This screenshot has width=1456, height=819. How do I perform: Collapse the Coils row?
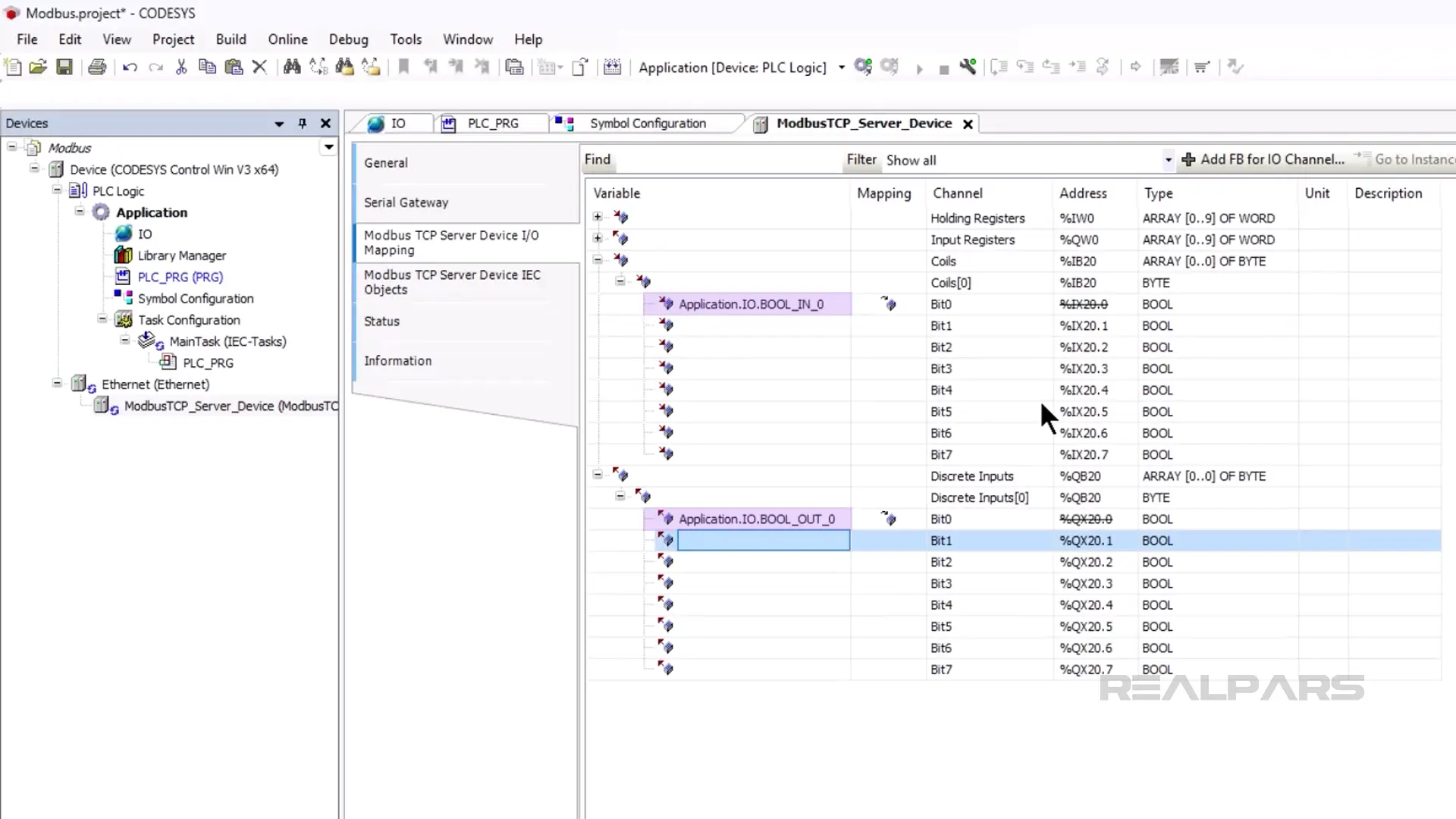pos(598,259)
